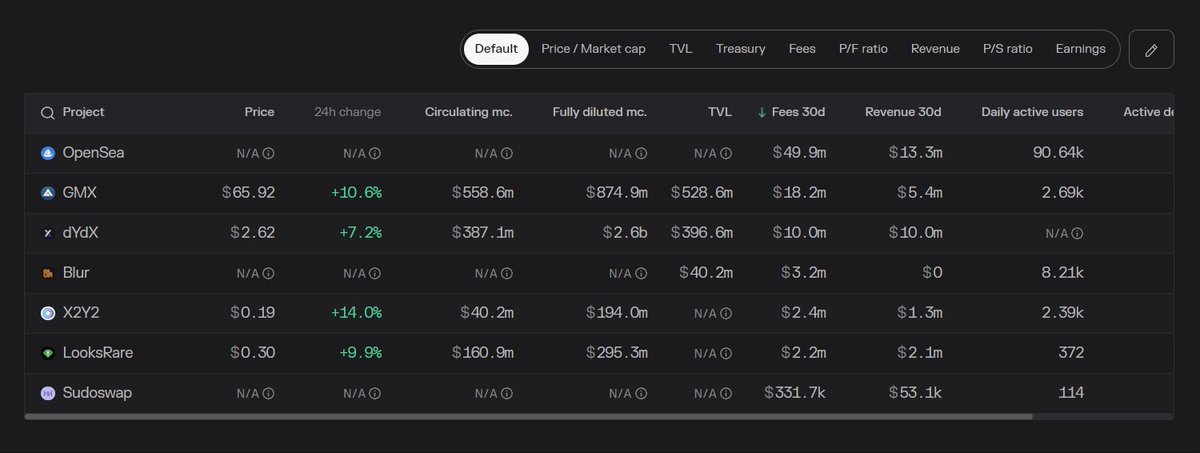Click Blur TVL $40.2m
The height and width of the screenshot is (453, 1200).
pos(706,273)
